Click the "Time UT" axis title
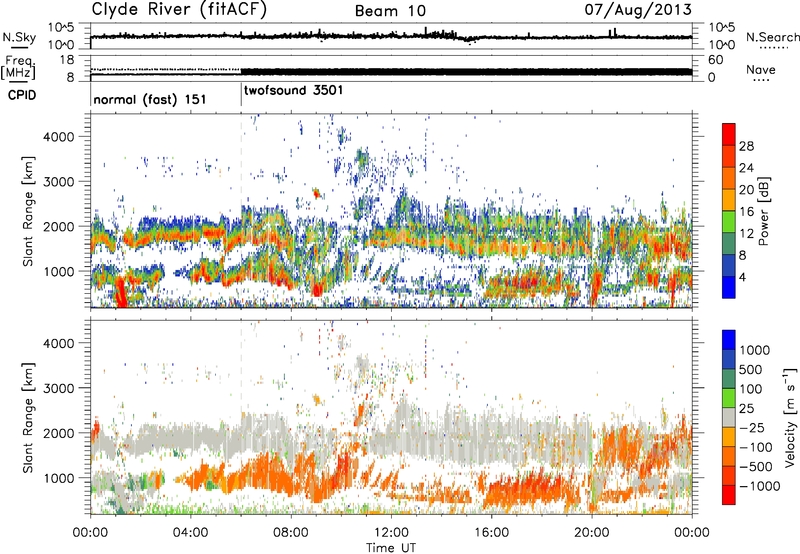The height and width of the screenshot is (554, 800). pos(391,548)
